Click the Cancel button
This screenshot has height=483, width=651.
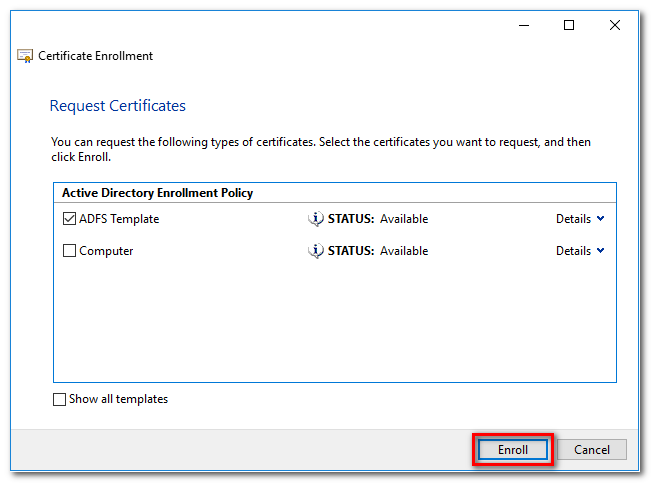pos(592,449)
